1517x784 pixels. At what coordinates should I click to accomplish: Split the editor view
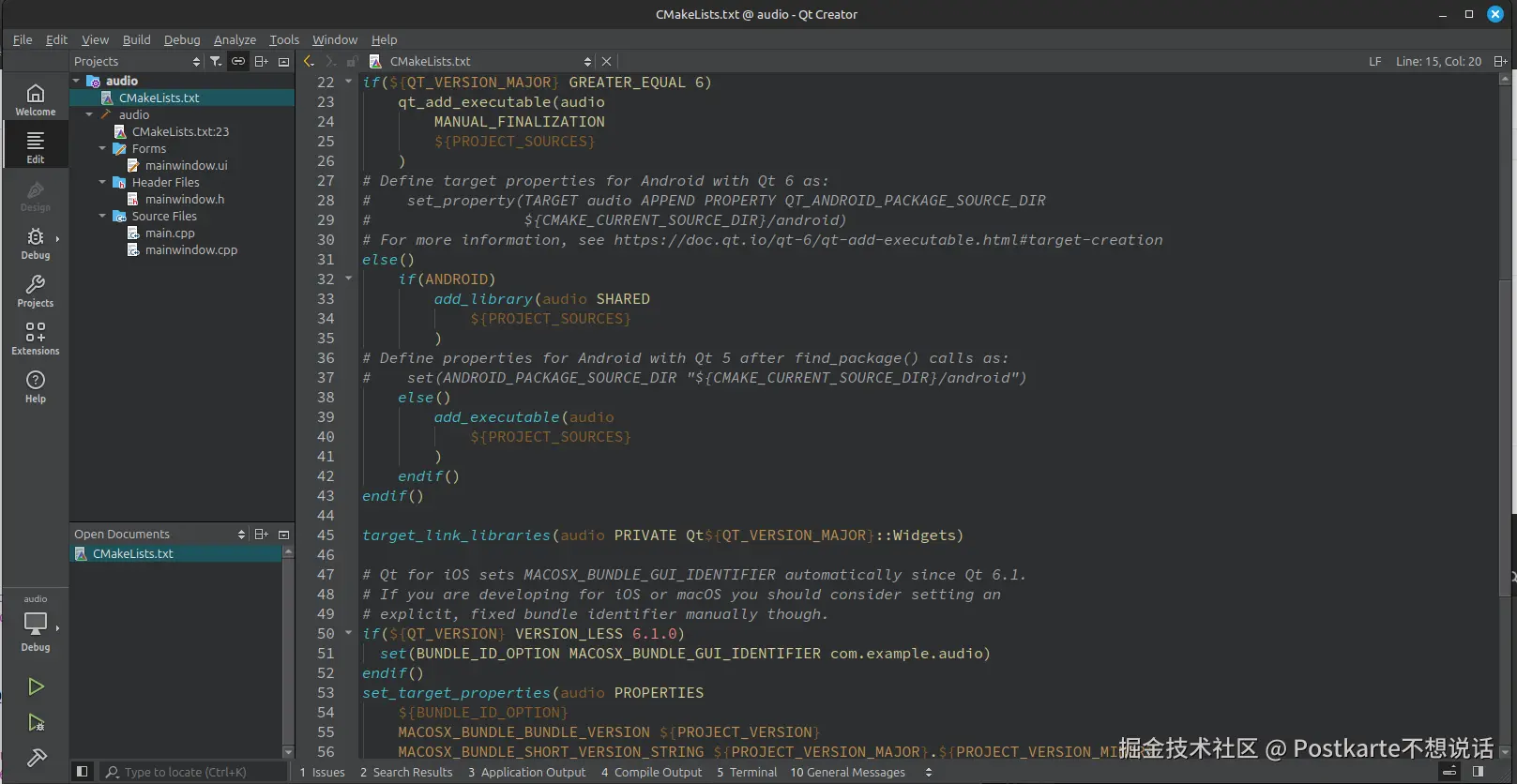[1500, 61]
